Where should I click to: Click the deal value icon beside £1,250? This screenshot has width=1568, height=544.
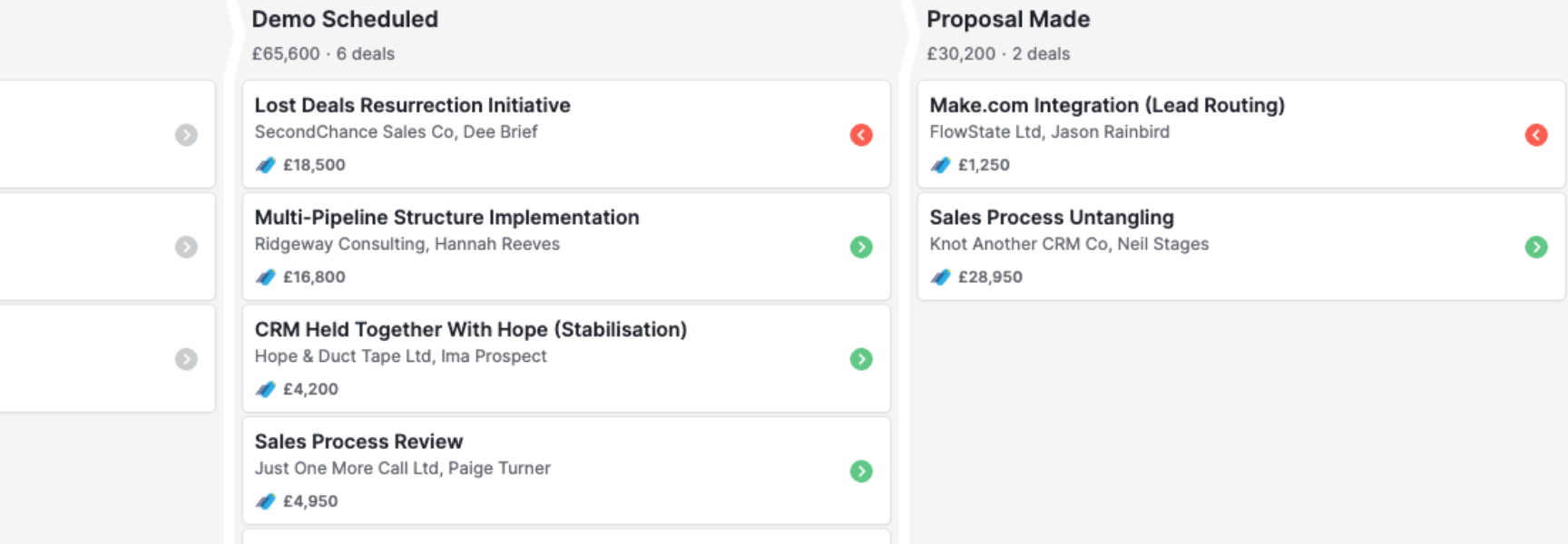click(x=941, y=164)
